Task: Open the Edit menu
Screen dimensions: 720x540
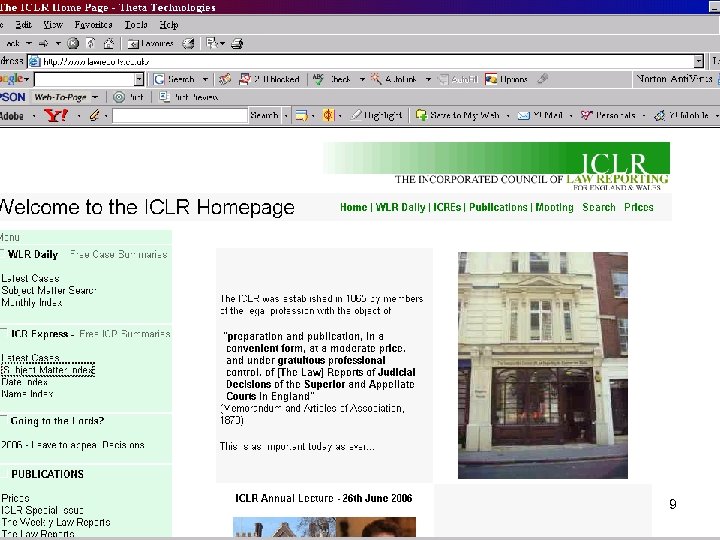Action: pyautogui.click(x=23, y=25)
